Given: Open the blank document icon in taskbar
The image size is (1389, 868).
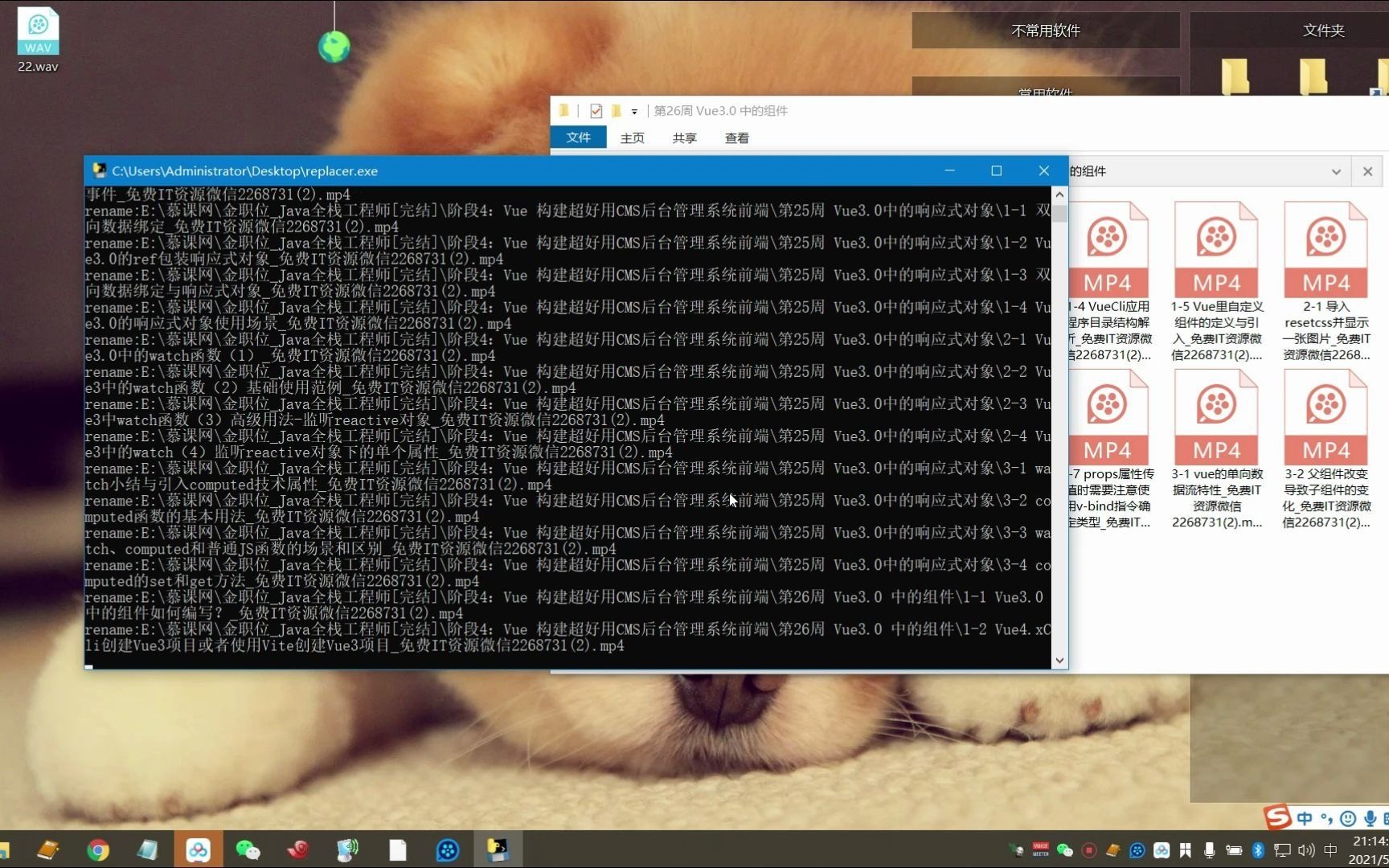Looking at the screenshot, I should click(x=397, y=850).
